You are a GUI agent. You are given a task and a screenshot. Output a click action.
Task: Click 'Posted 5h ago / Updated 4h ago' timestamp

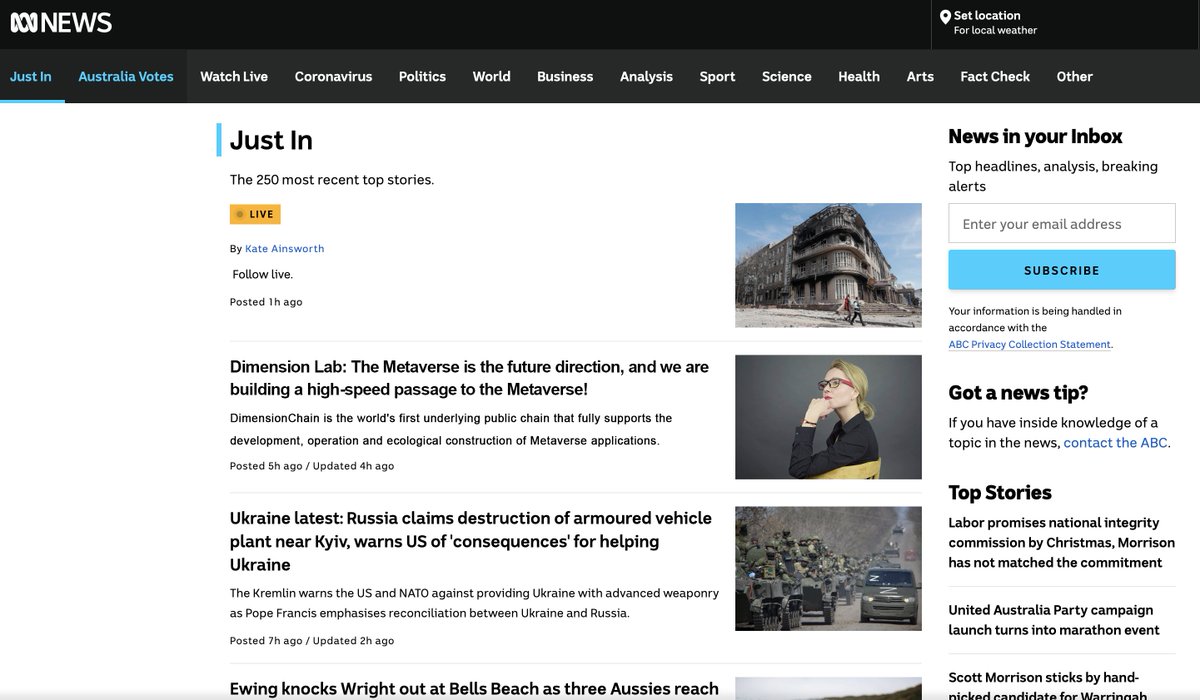312,466
